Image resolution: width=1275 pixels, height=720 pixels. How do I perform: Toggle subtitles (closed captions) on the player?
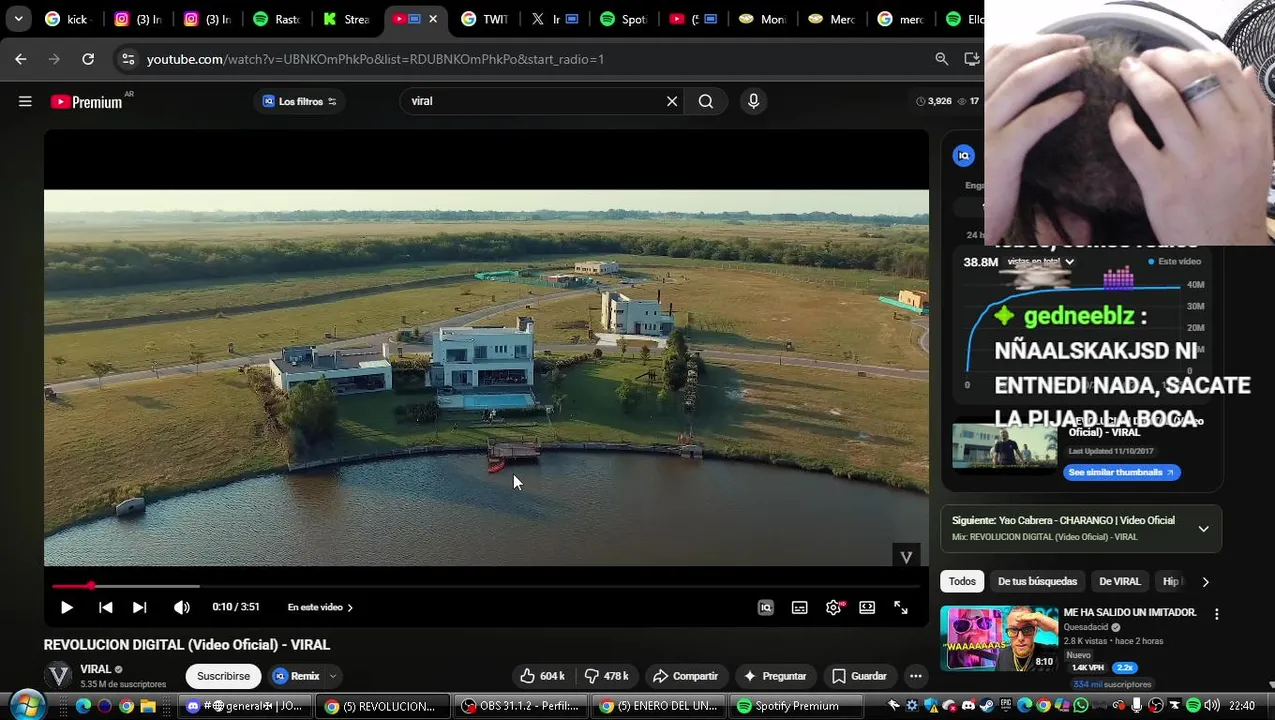click(x=800, y=607)
